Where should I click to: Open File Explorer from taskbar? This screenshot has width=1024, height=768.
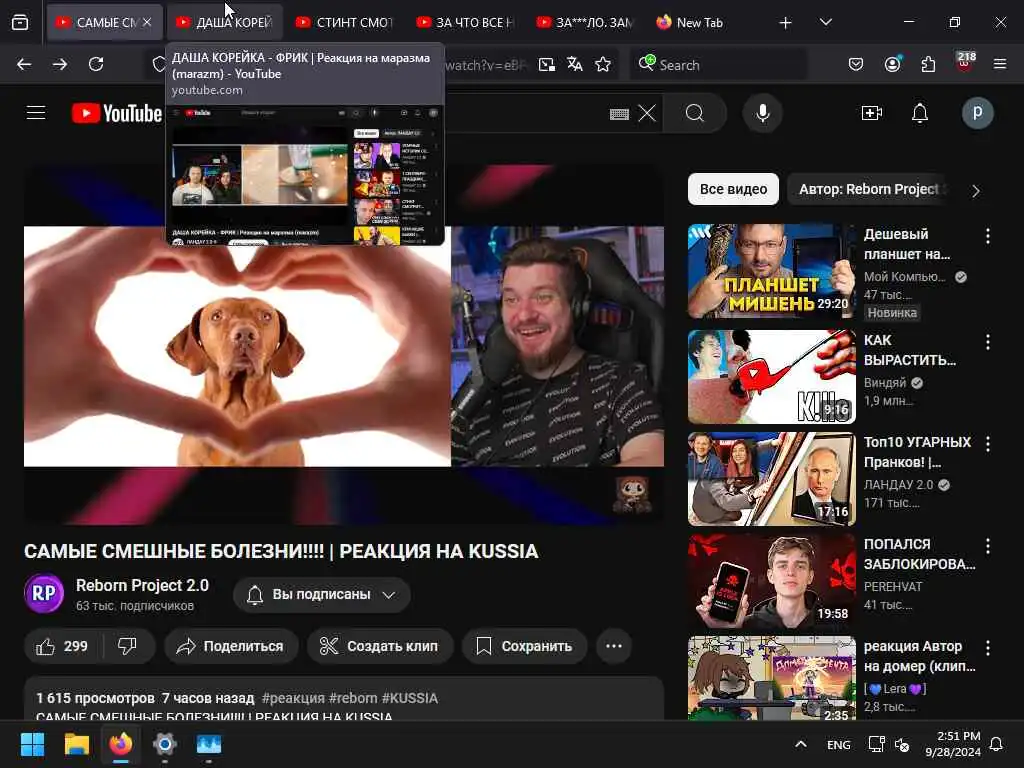click(76, 744)
